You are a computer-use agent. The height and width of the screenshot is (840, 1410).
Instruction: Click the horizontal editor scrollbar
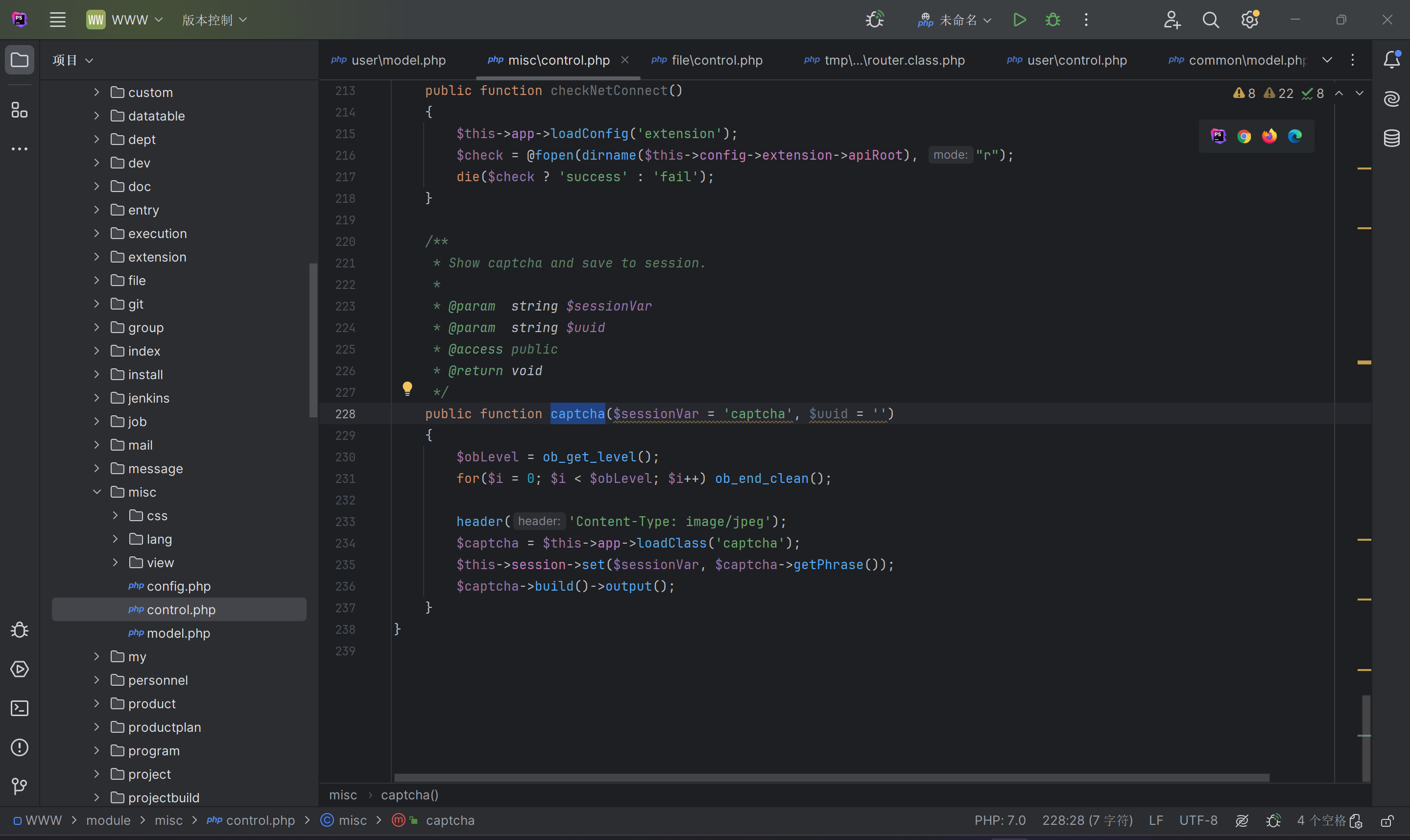pyautogui.click(x=831, y=778)
